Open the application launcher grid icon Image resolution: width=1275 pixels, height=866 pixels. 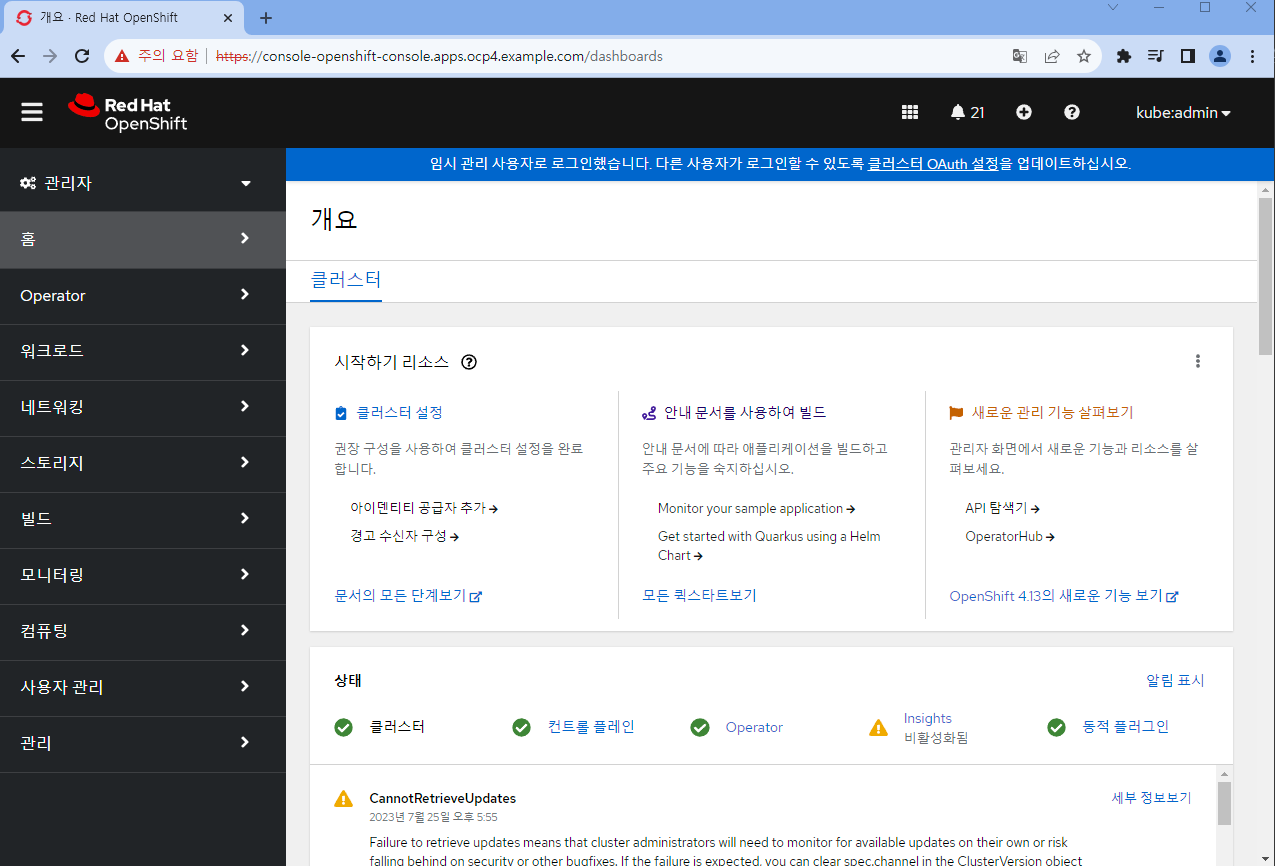pyautogui.click(x=910, y=113)
